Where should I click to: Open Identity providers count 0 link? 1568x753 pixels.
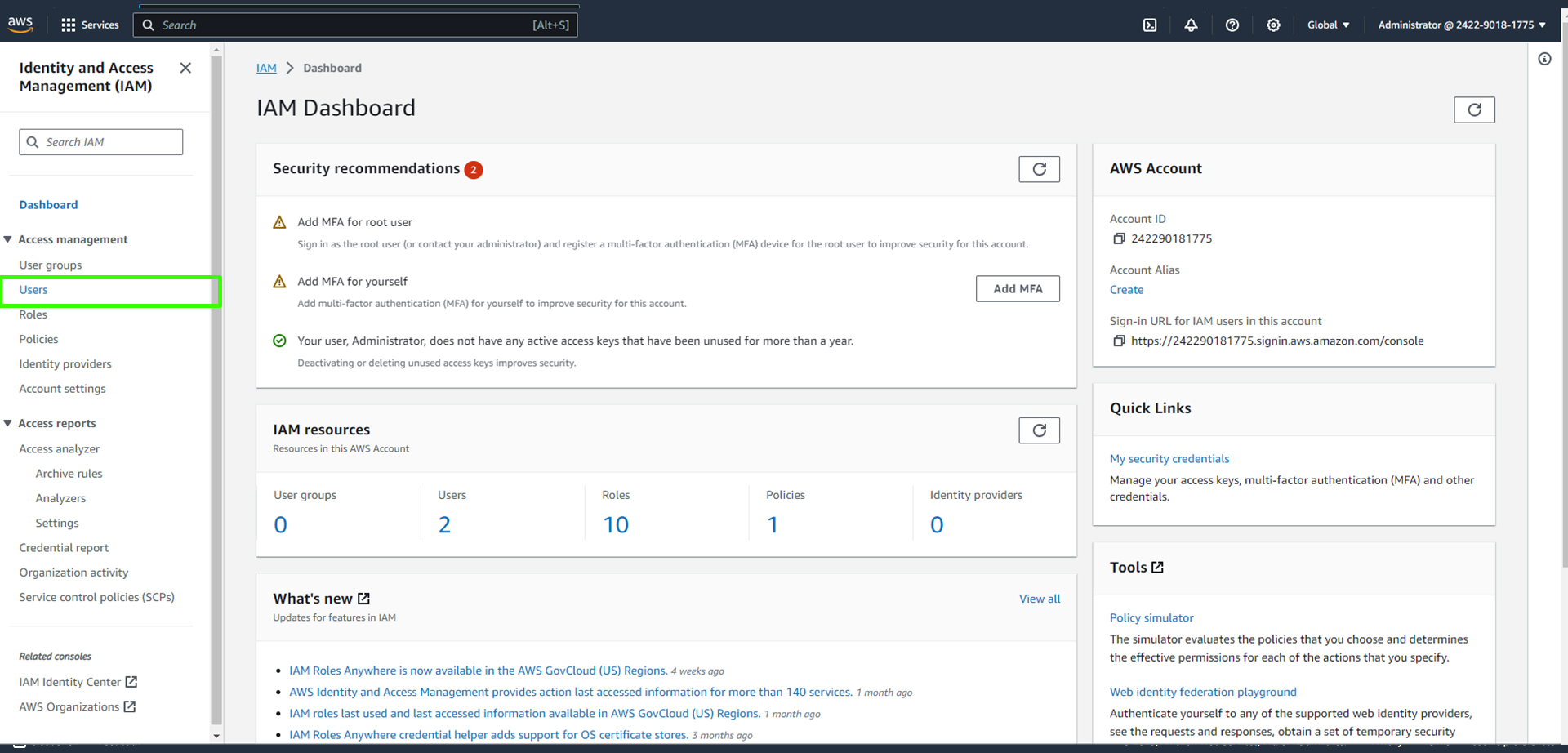937,524
